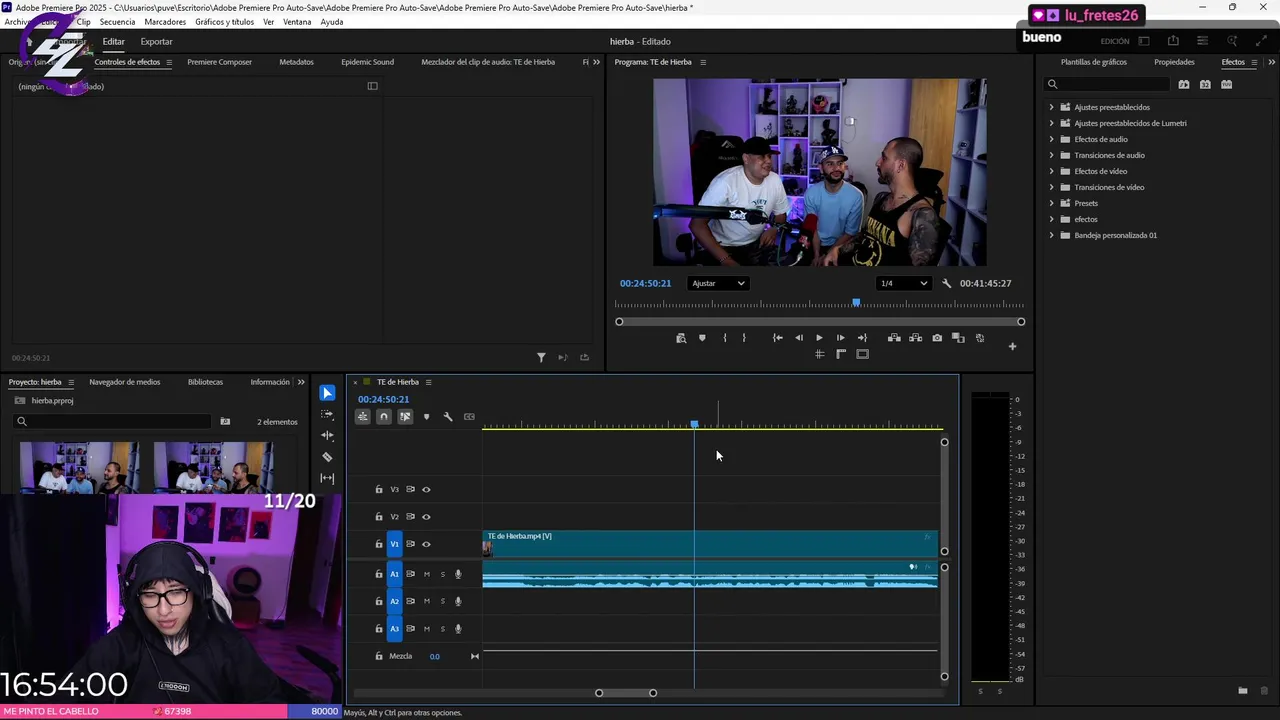Enable voice-over record on track A3
The width and height of the screenshot is (1280, 720).
pos(459,629)
